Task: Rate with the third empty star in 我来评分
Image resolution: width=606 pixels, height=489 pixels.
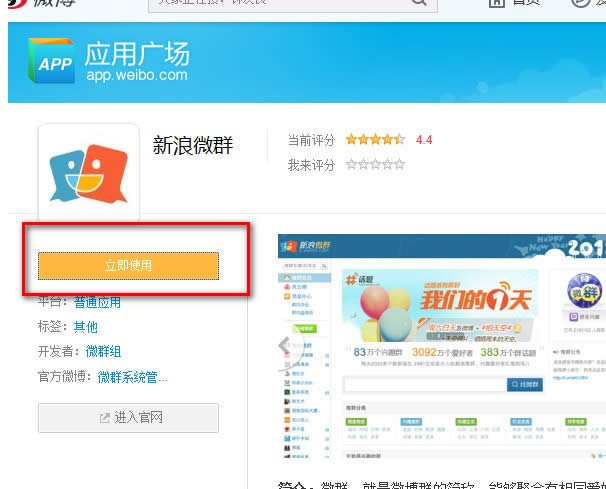Action: (x=375, y=165)
